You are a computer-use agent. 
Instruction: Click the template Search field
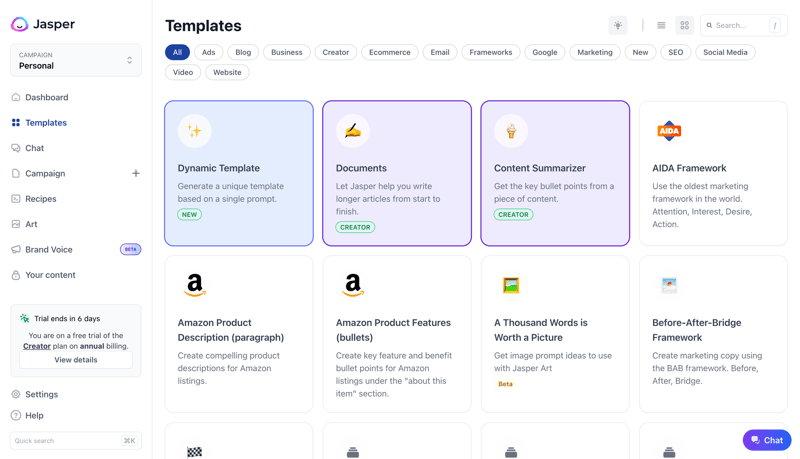click(743, 25)
